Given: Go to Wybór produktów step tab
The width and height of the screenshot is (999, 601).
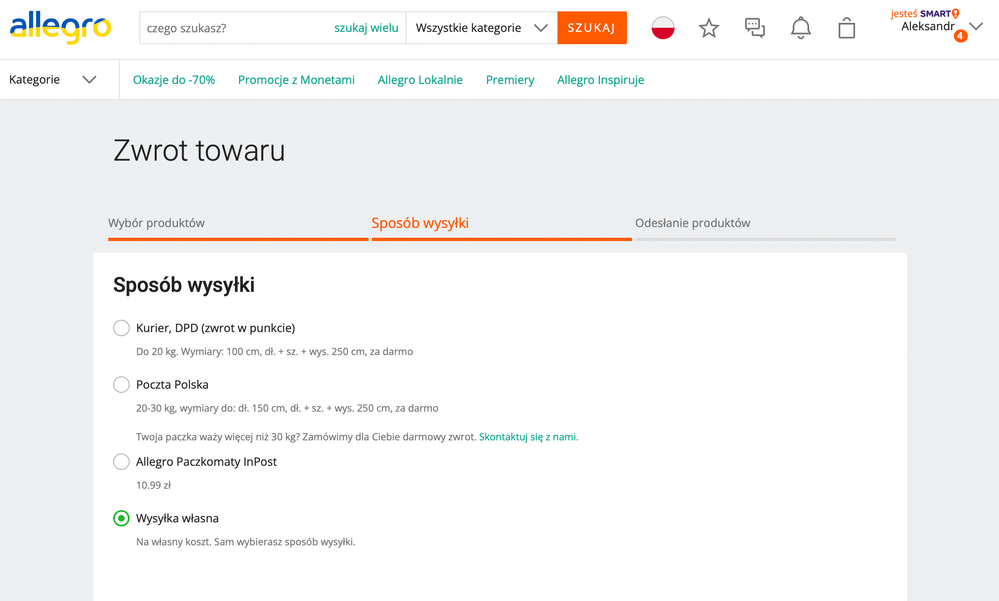Looking at the screenshot, I should (x=156, y=223).
